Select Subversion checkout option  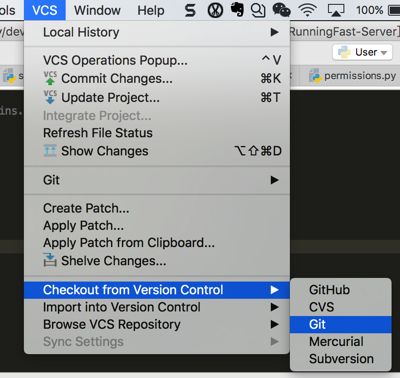pyautogui.click(x=341, y=359)
